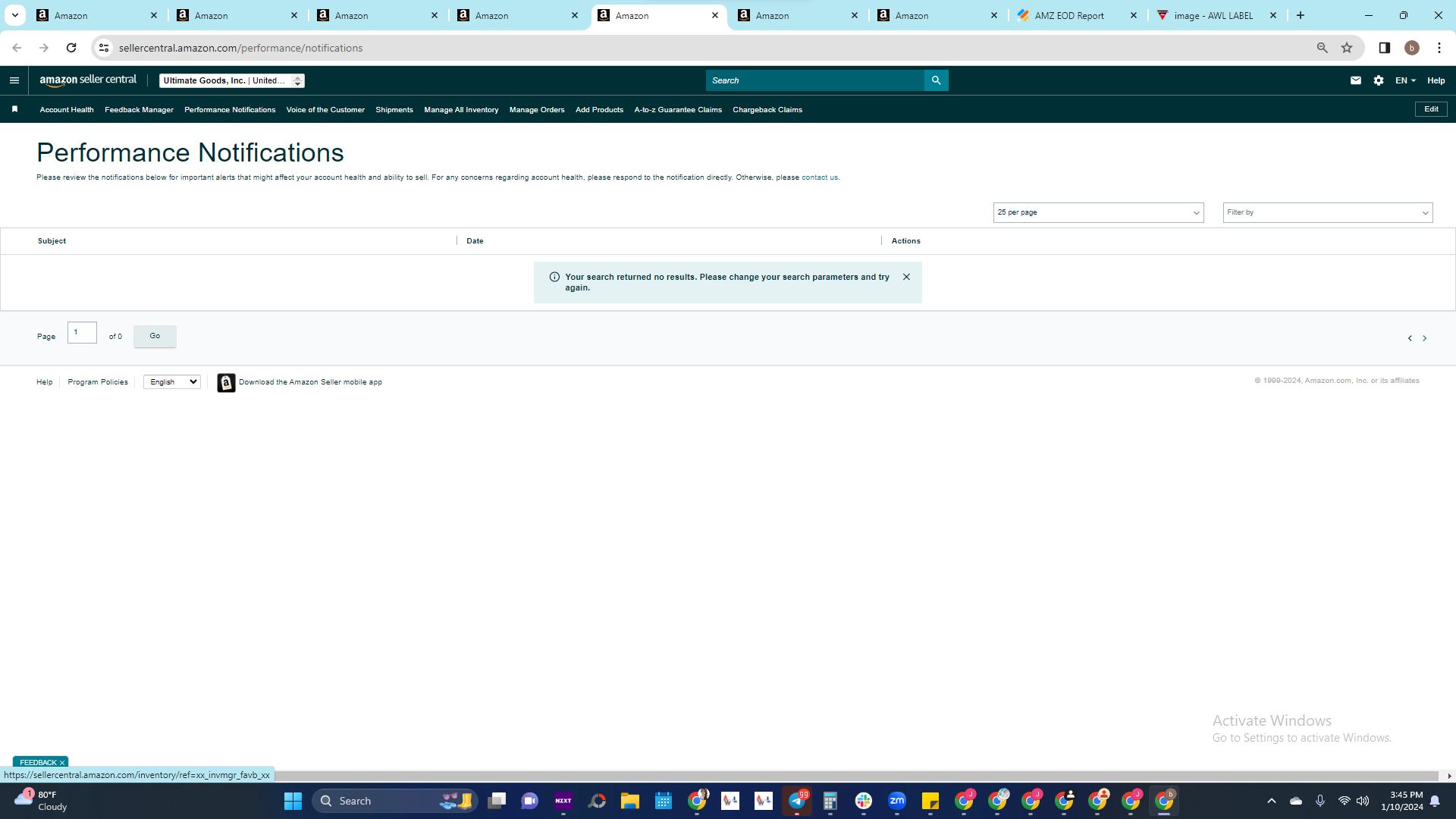The image size is (1456, 819).
Task: Open Manage Orders
Action: (x=537, y=110)
